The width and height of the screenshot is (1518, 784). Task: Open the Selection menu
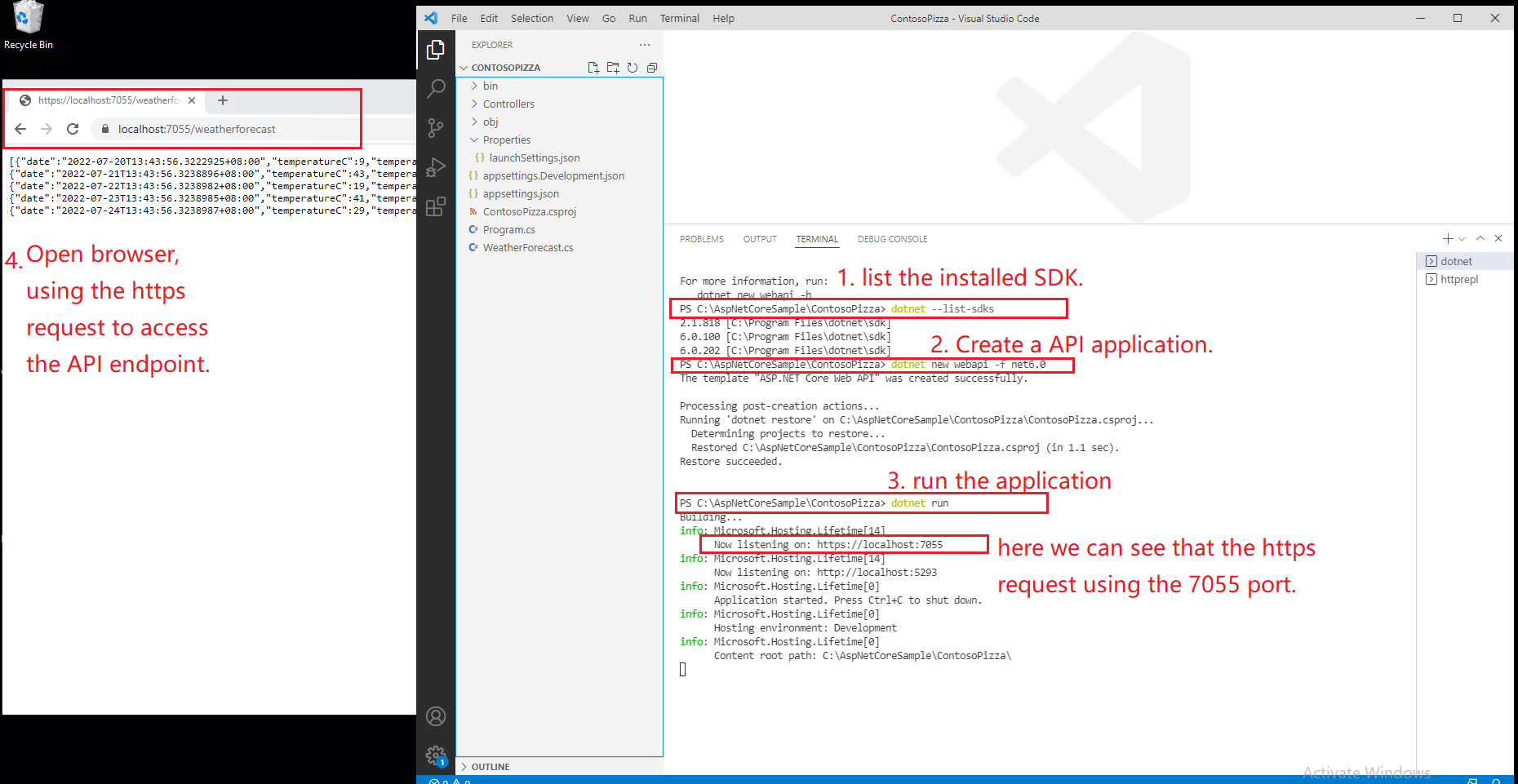[x=532, y=18]
